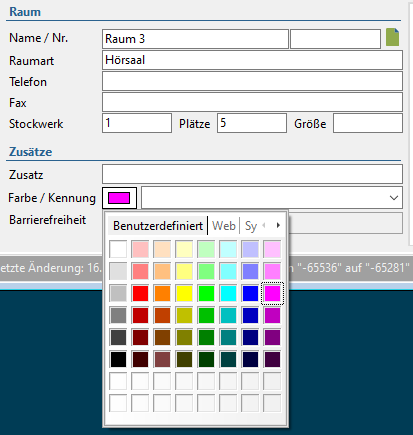
Task: Click the Letzte Änderung status bar text
Action: 51,268
